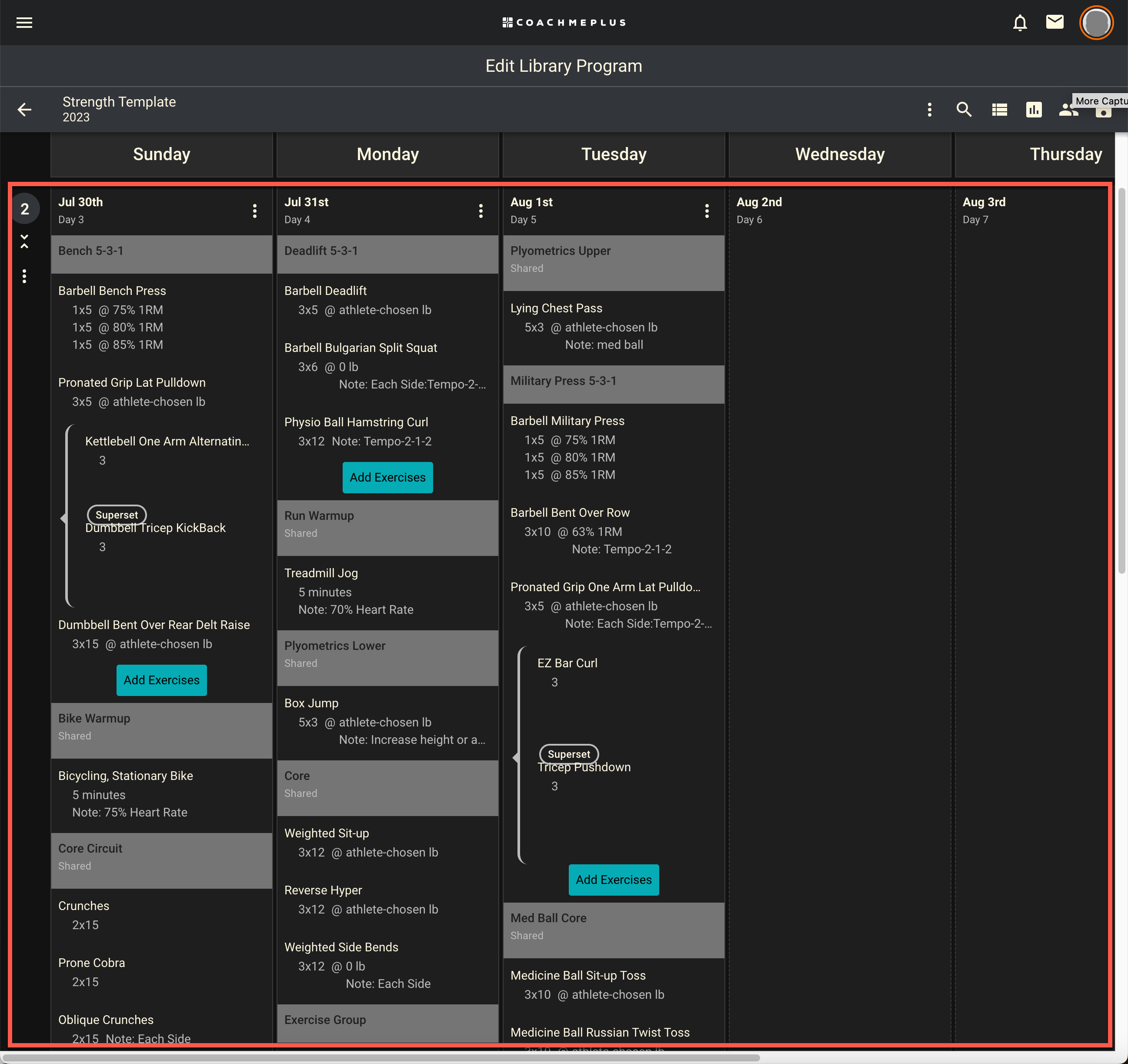
Task: Select the Wednesday column header
Action: 840,154
